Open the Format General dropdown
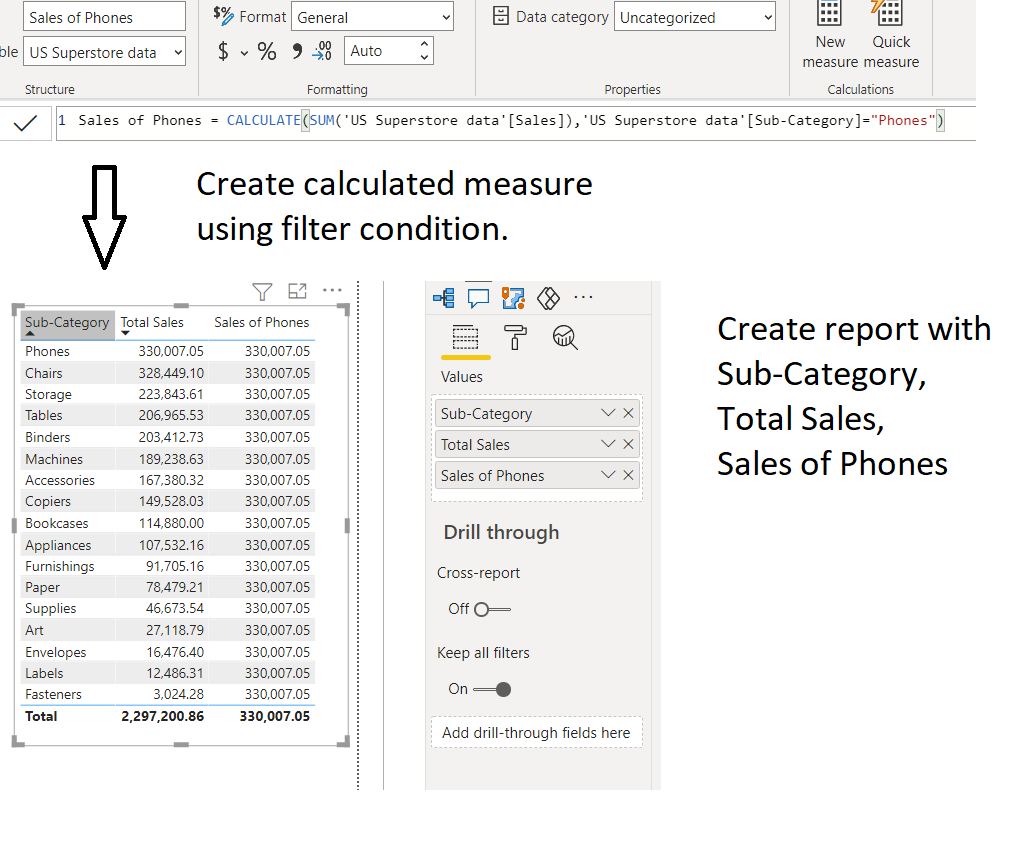 point(373,17)
